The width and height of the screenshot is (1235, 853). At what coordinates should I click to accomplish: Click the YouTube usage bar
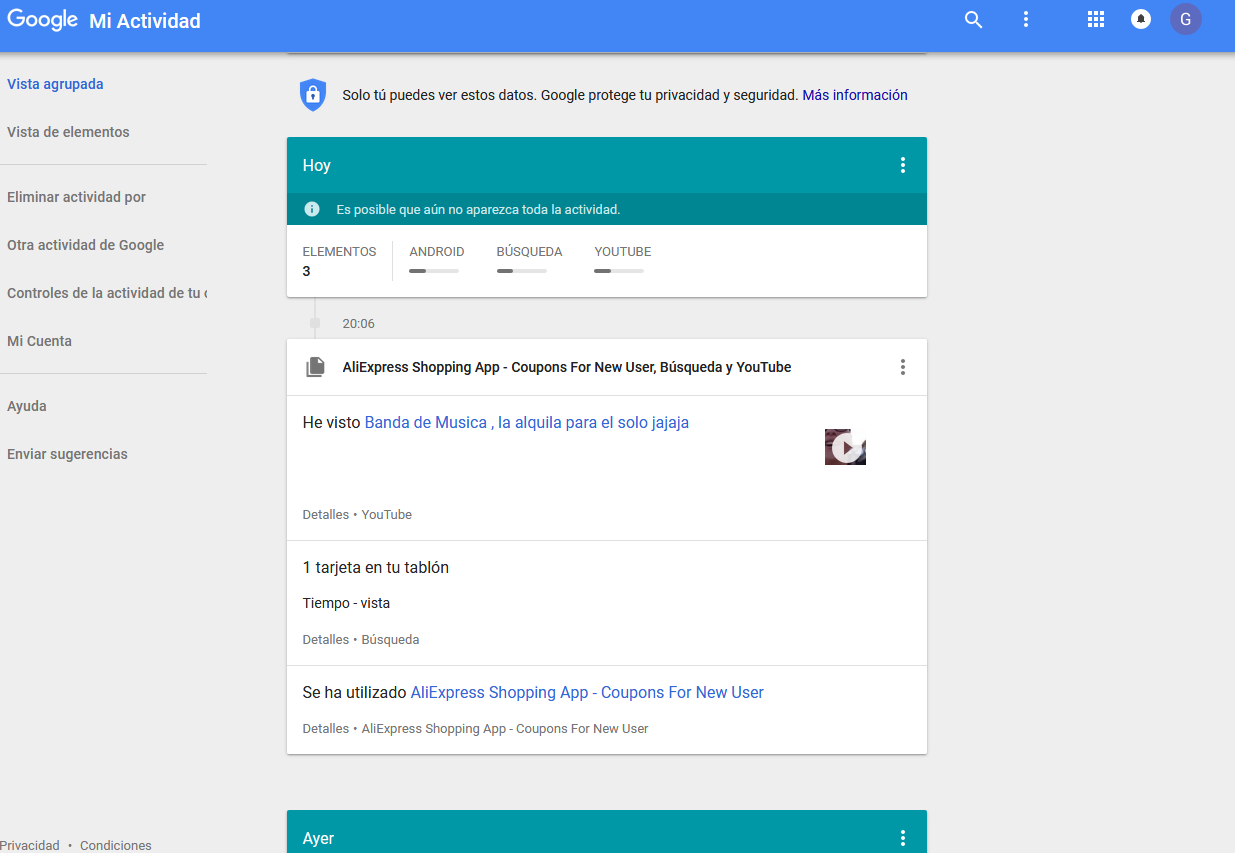pyautogui.click(x=619, y=271)
